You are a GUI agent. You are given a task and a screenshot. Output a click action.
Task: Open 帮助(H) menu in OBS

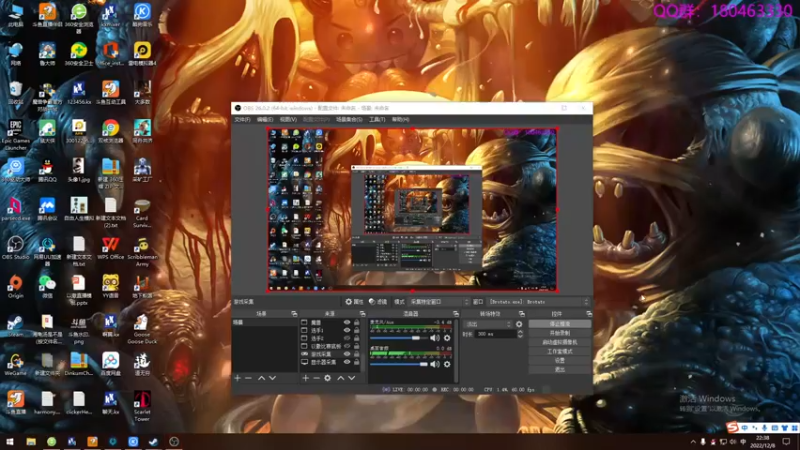(400, 119)
